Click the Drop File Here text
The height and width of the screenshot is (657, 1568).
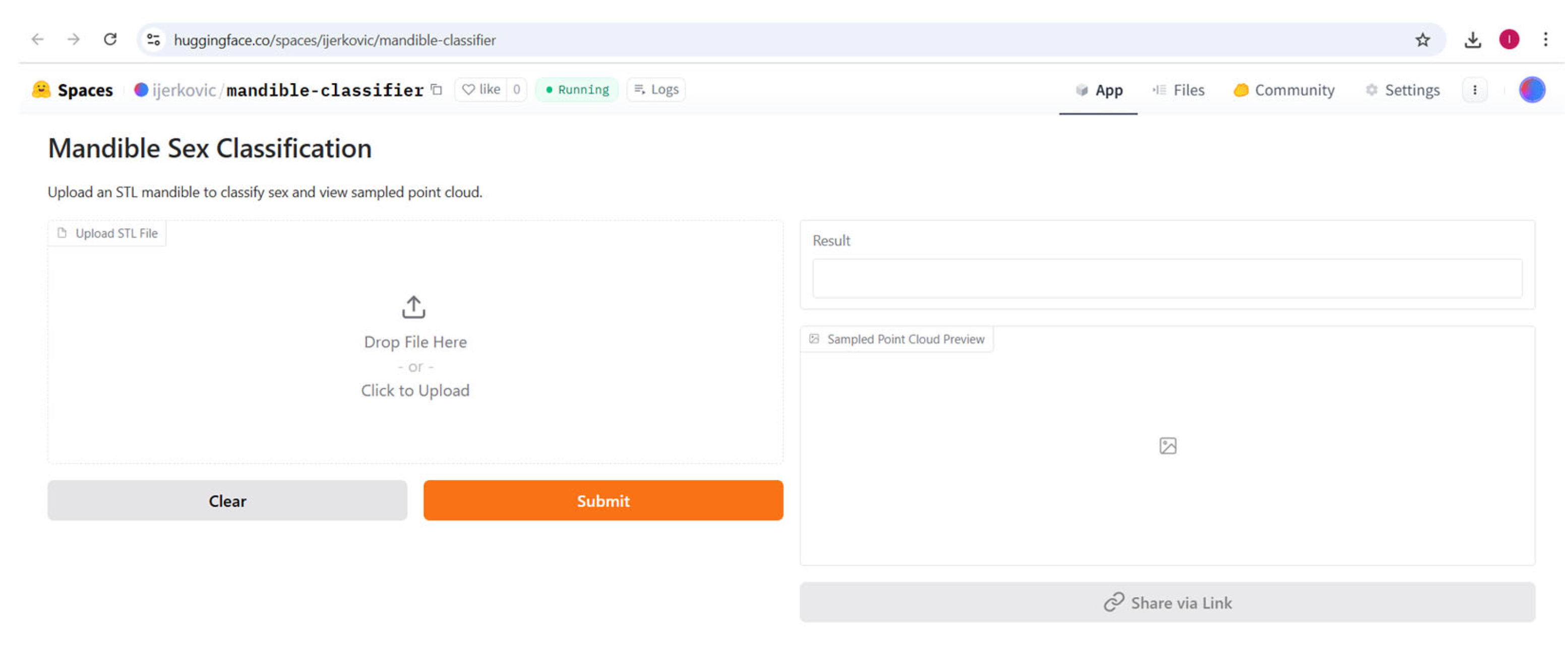tap(415, 342)
